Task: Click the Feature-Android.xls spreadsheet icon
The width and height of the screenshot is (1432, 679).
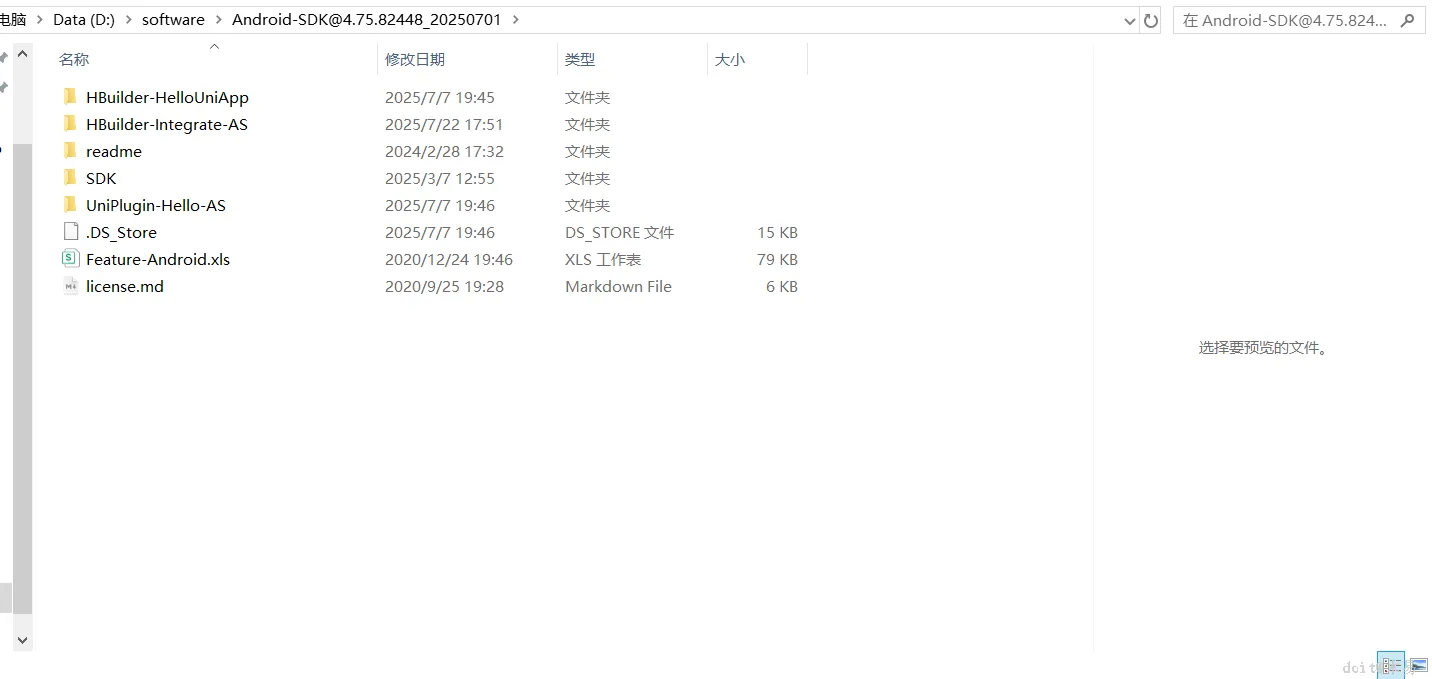Action: [x=70, y=259]
